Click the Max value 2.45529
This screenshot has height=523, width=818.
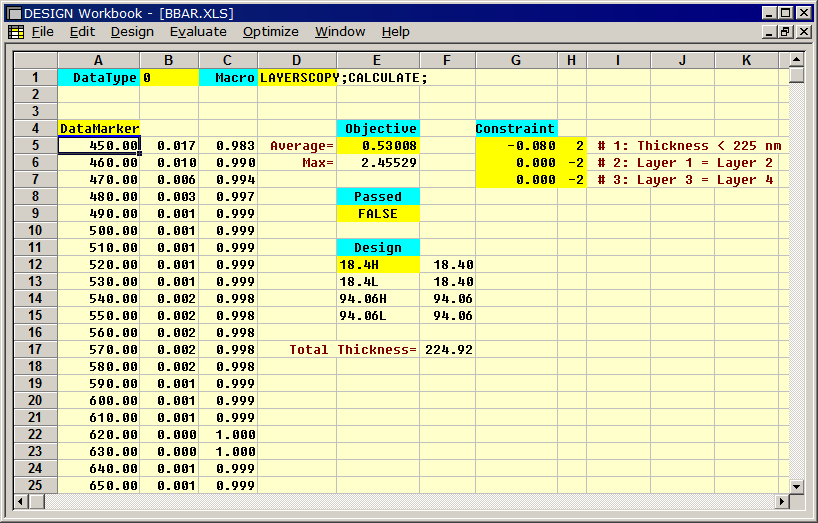378,163
